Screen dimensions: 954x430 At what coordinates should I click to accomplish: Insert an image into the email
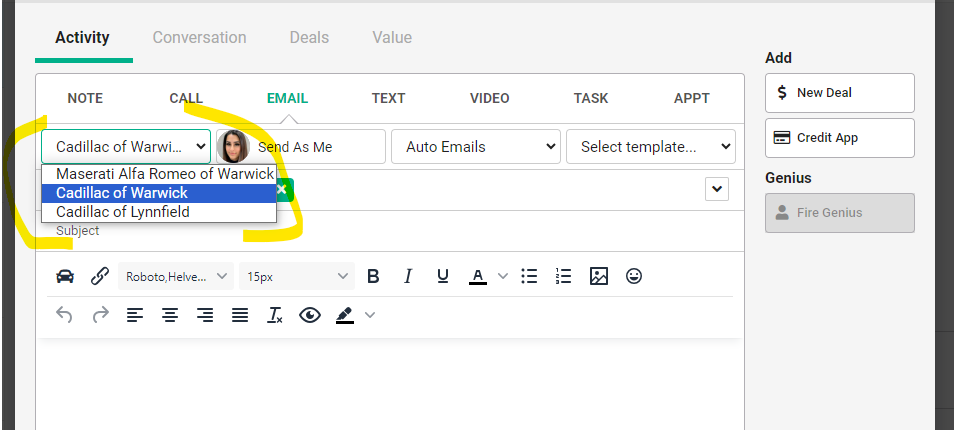click(598, 276)
